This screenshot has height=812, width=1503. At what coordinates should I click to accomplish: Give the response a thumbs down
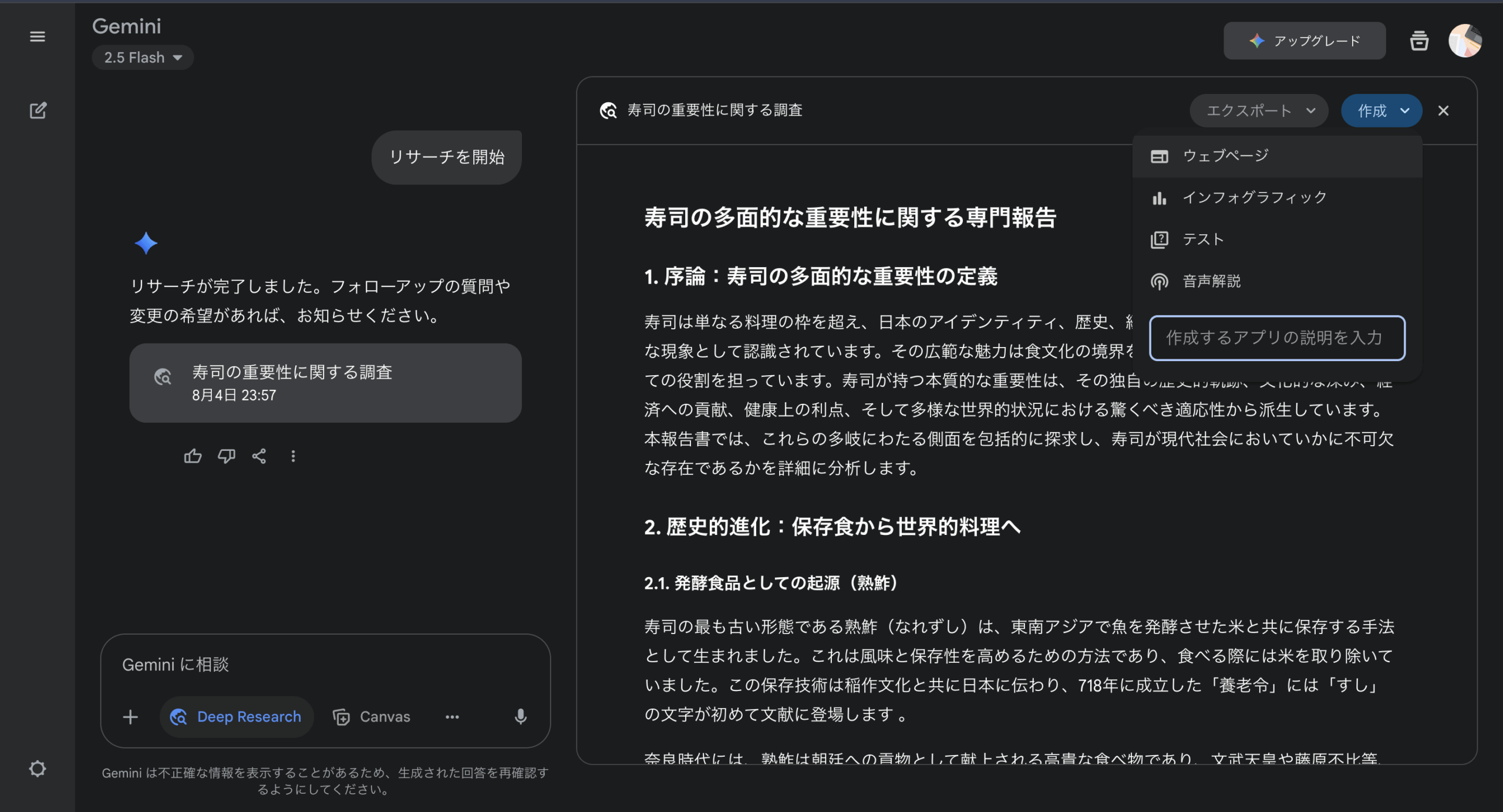227,456
